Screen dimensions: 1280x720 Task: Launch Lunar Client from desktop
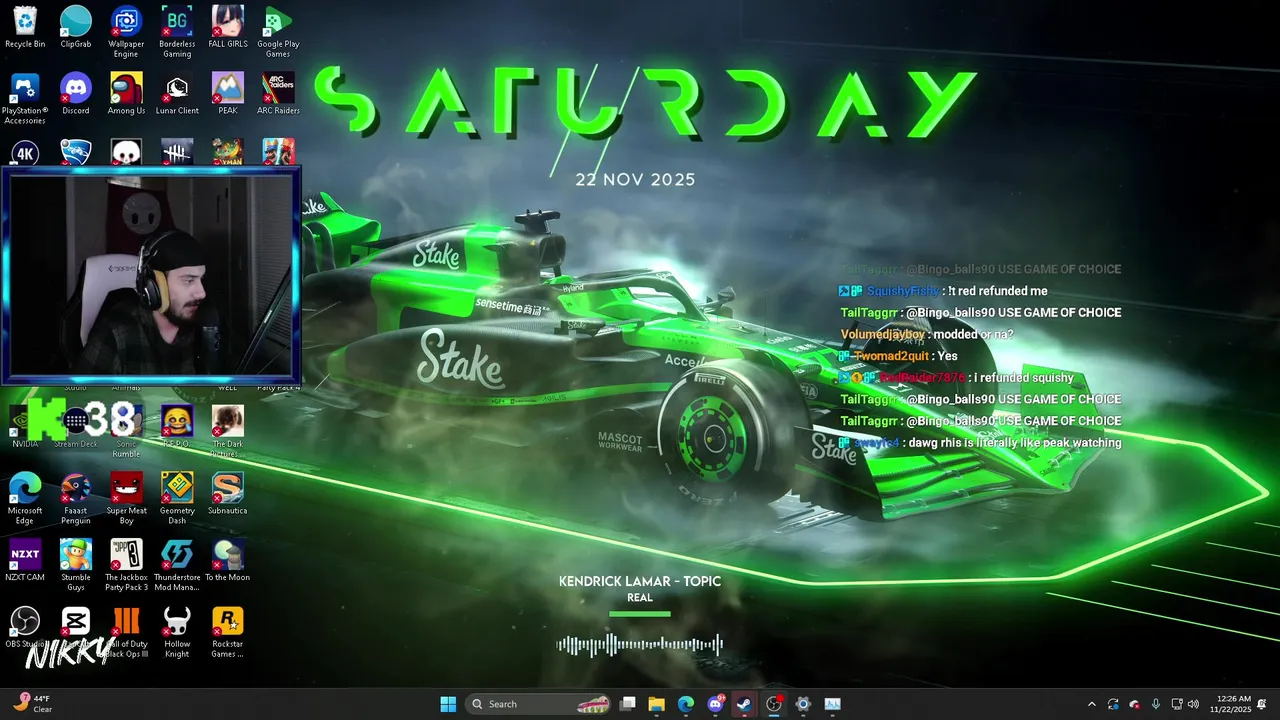pos(177,94)
